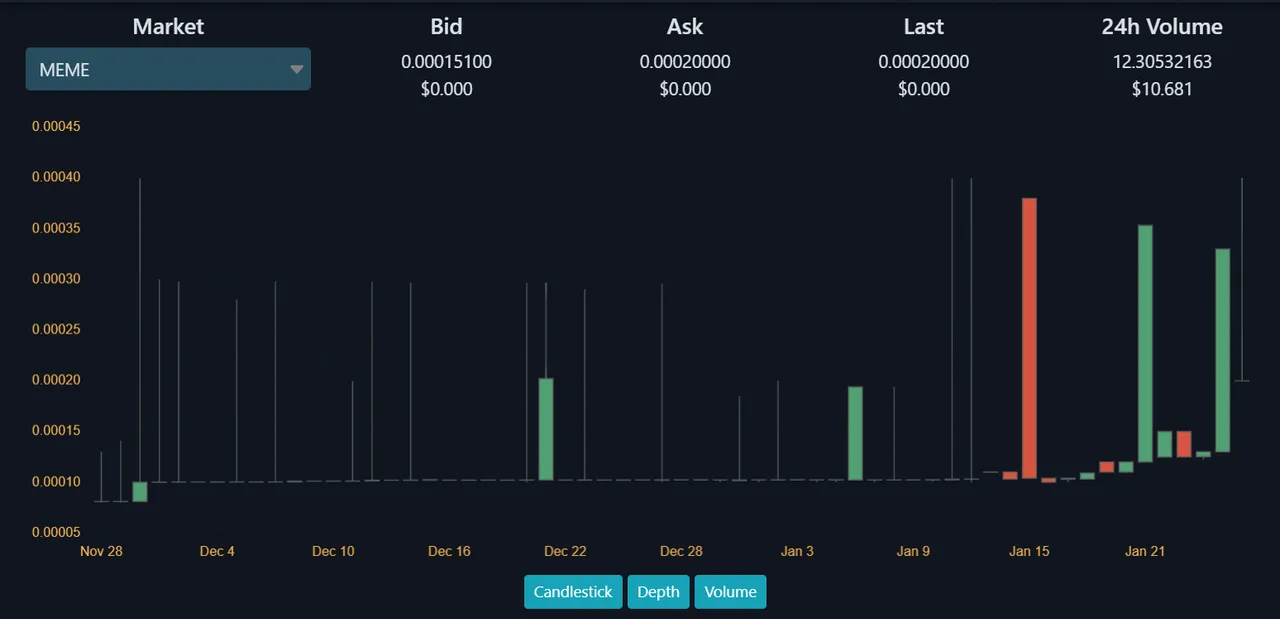The width and height of the screenshot is (1280, 619).
Task: Click the 24h Volume value 12.30532163
Action: (x=1162, y=62)
